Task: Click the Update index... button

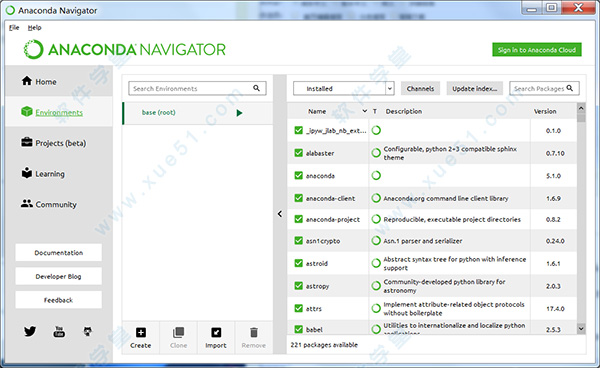Action: (x=474, y=88)
